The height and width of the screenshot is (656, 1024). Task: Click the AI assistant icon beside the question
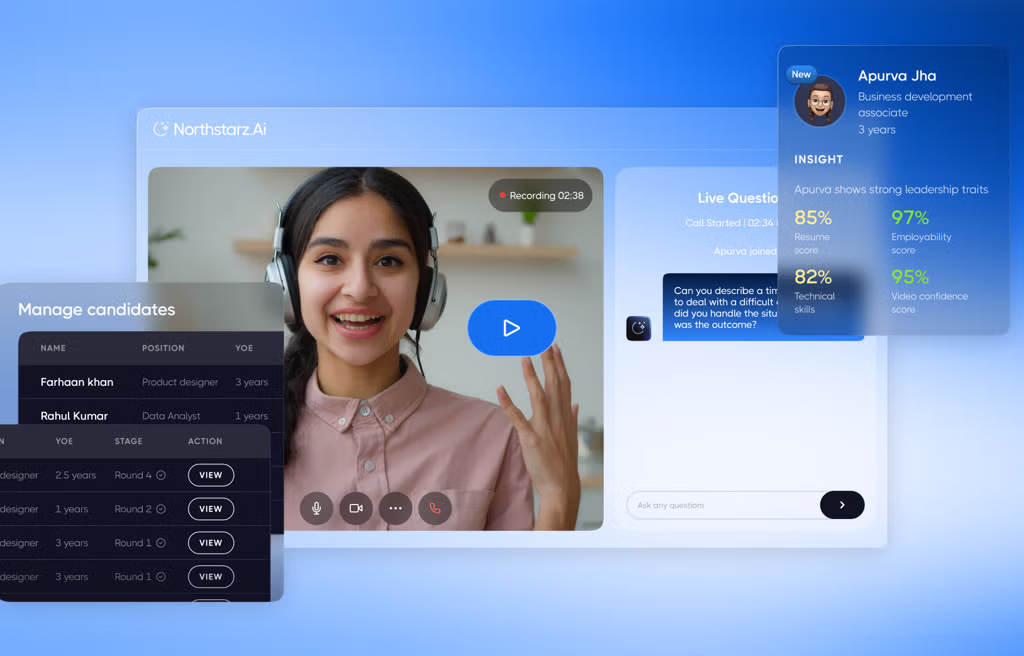click(x=639, y=328)
